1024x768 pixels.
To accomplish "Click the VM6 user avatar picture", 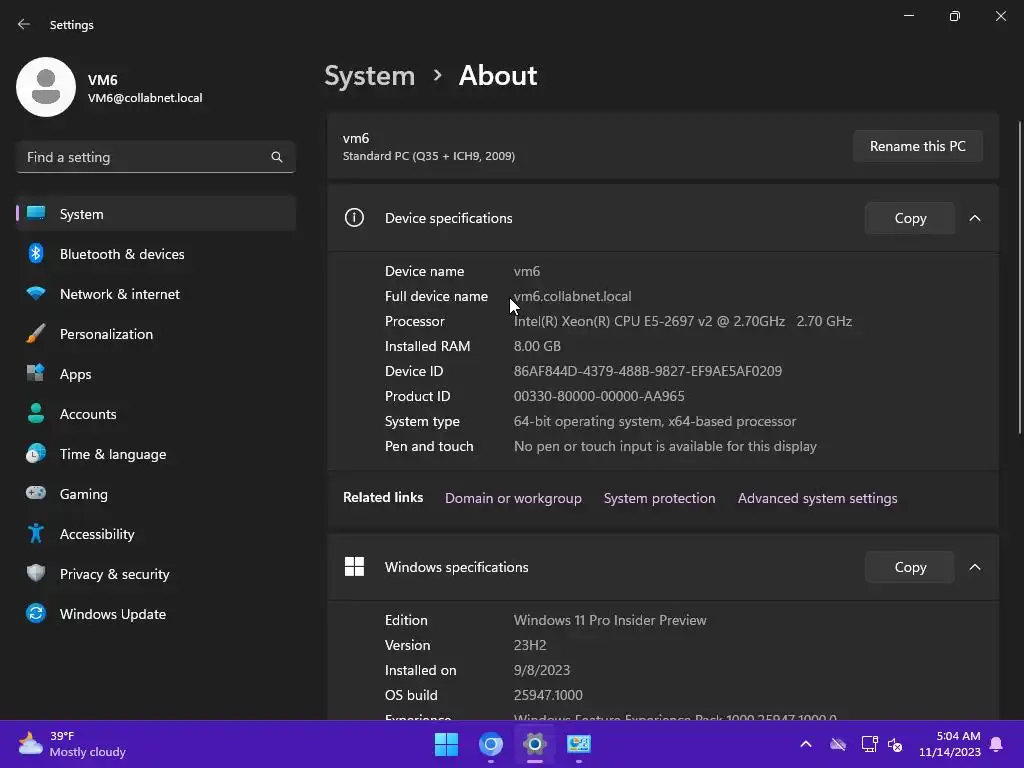I will tap(46, 87).
